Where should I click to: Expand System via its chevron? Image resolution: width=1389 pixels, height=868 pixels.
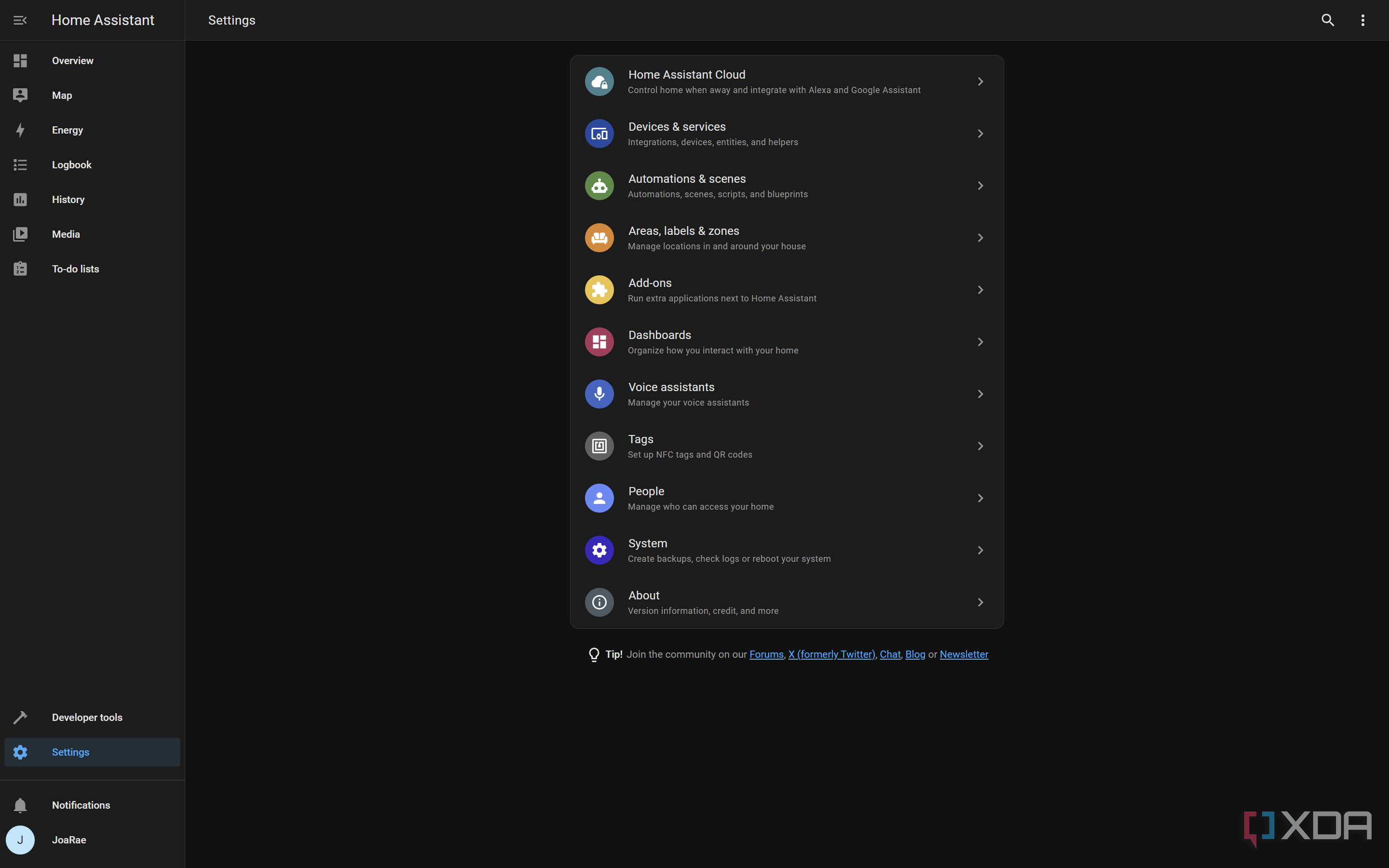click(x=980, y=550)
